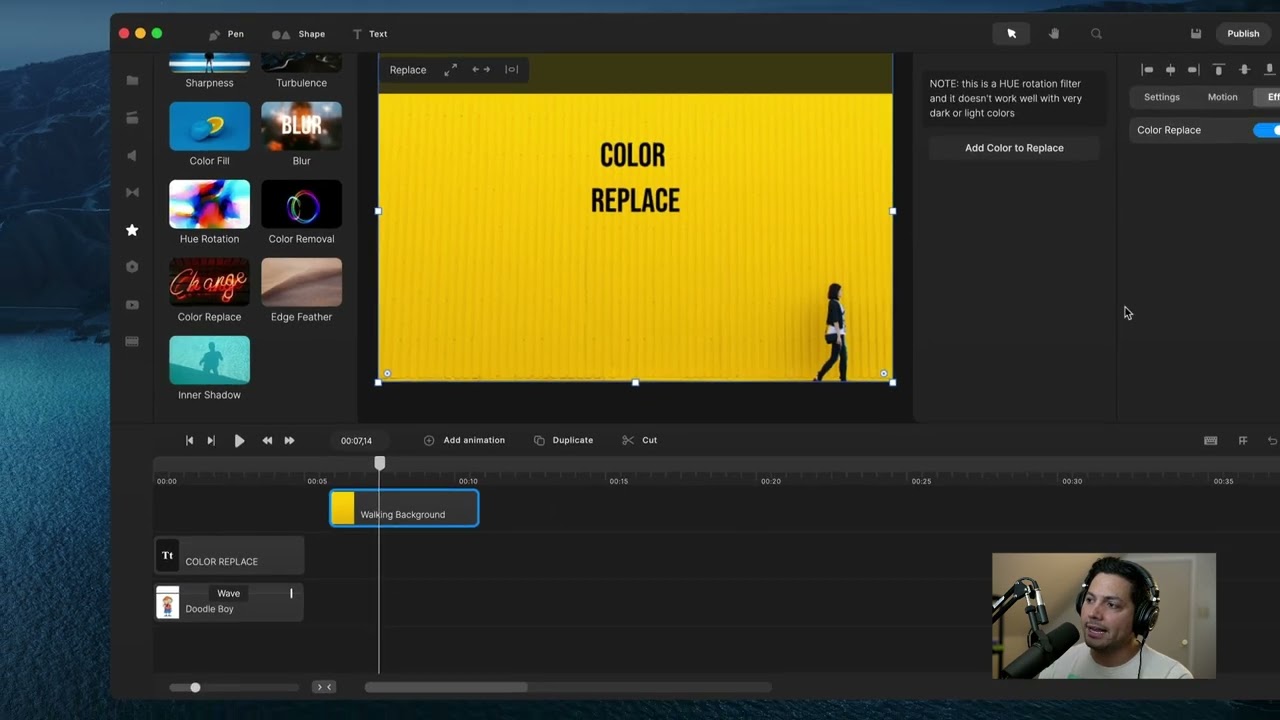Viewport: 1280px width, 720px height.
Task: Select the Shape tool
Action: pyautogui.click(x=299, y=34)
